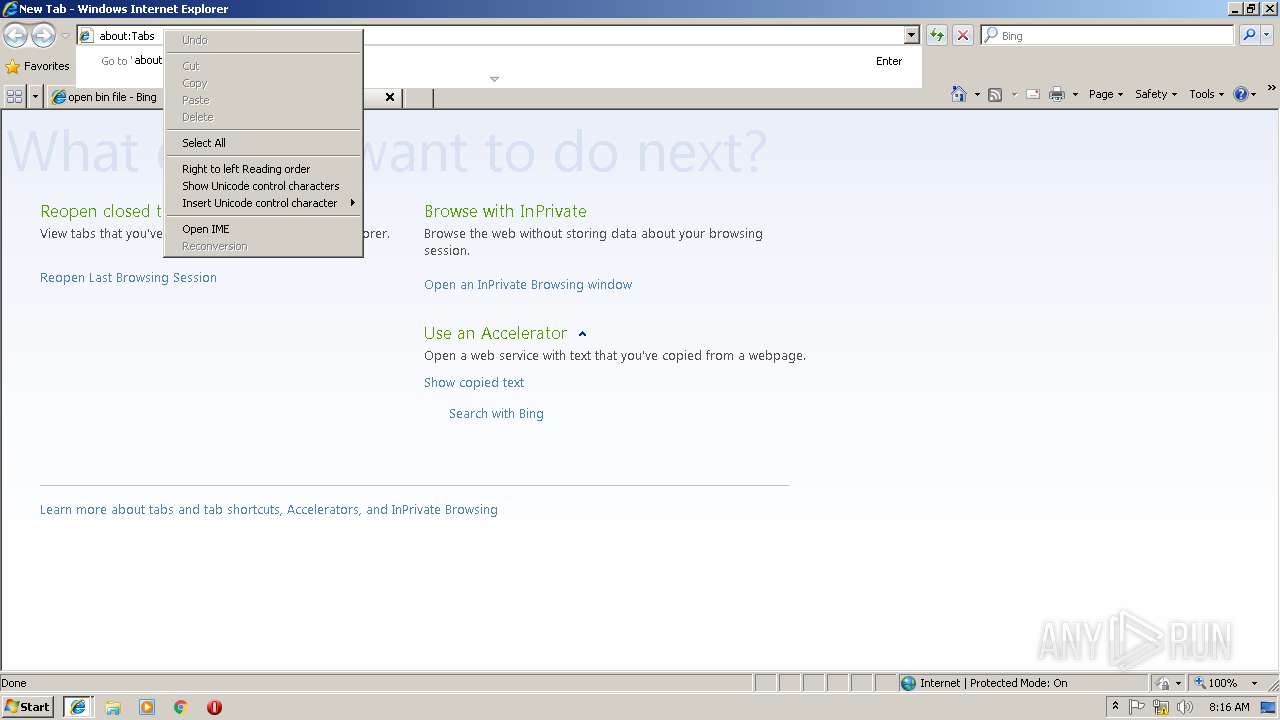Image resolution: width=1280 pixels, height=720 pixels.
Task: Click the network status tray icon
Action: click(1161, 707)
